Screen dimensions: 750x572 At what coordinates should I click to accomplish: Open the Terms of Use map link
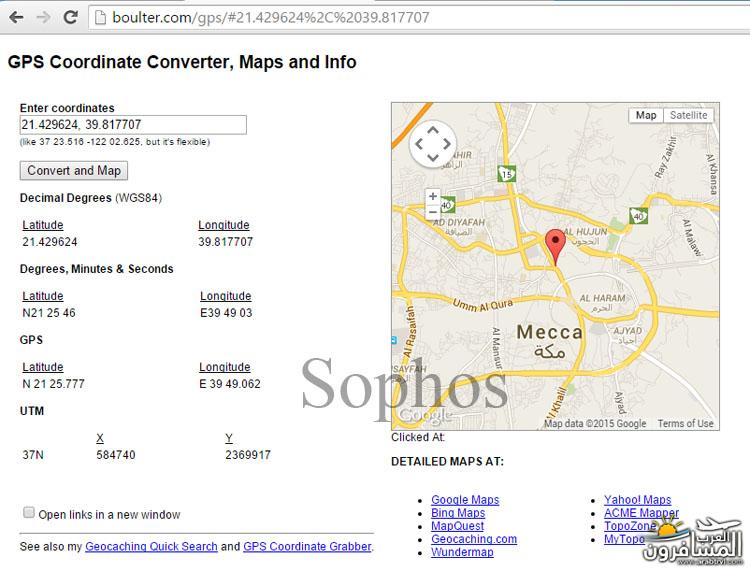[685, 423]
